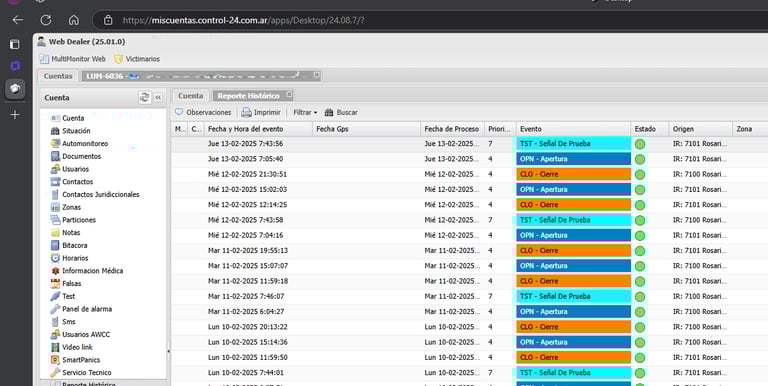Click CLO - Cierre event at 12:14:25
The height and width of the screenshot is (386, 768).
tap(574, 205)
